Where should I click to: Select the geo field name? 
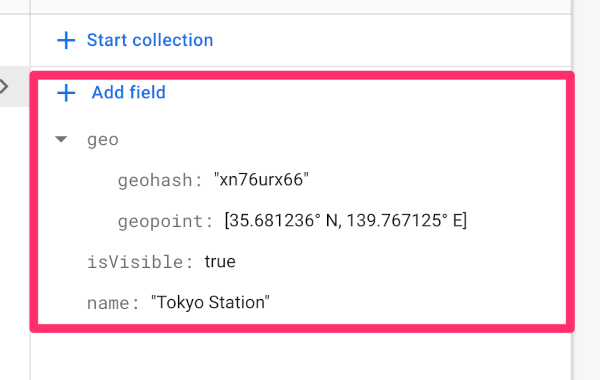(103, 140)
